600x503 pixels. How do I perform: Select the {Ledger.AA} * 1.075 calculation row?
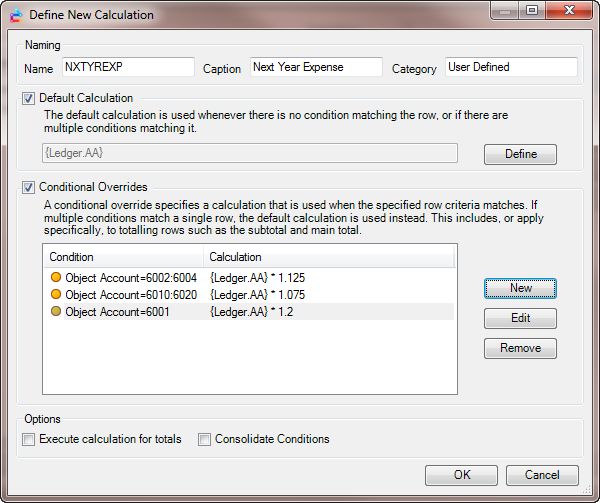point(257,295)
